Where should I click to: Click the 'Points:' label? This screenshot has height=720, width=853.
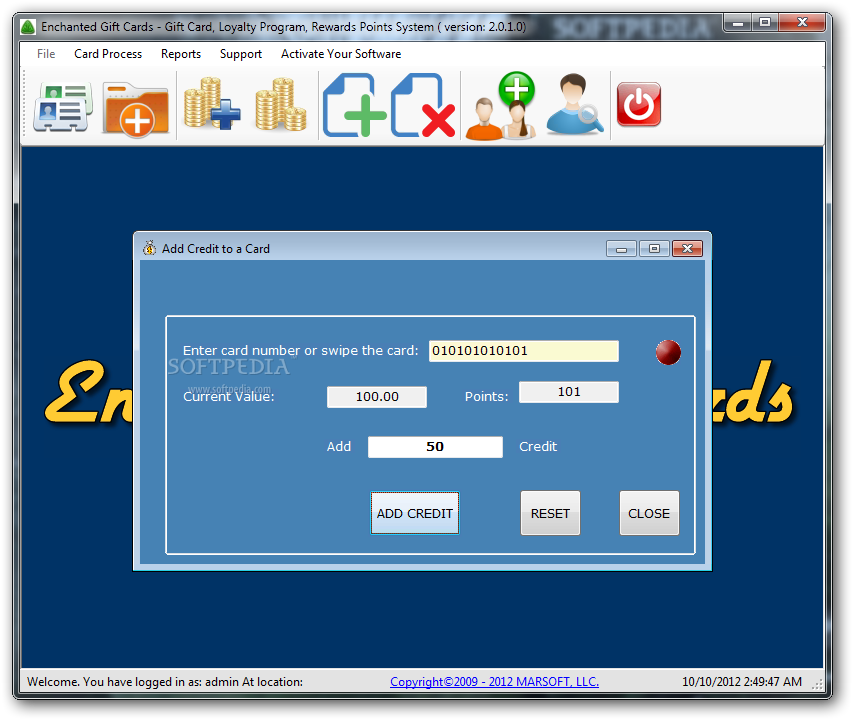(x=486, y=397)
